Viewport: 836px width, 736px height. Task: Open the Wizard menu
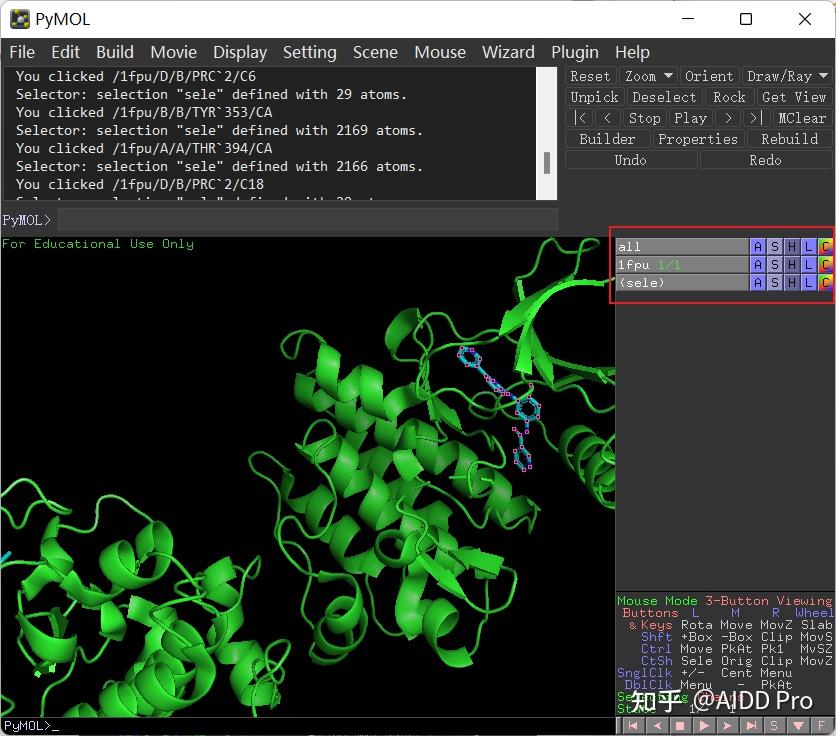[x=508, y=52]
